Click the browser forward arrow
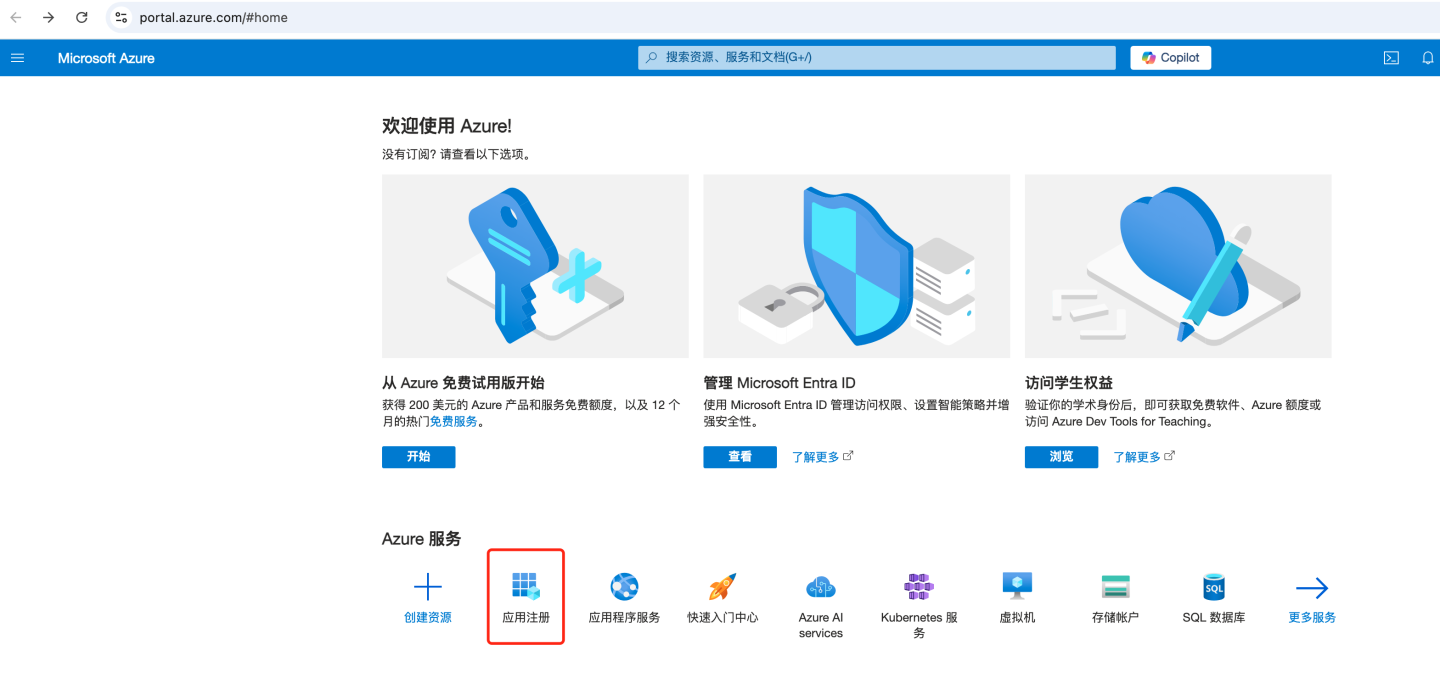The image size is (1440, 673). (x=48, y=17)
